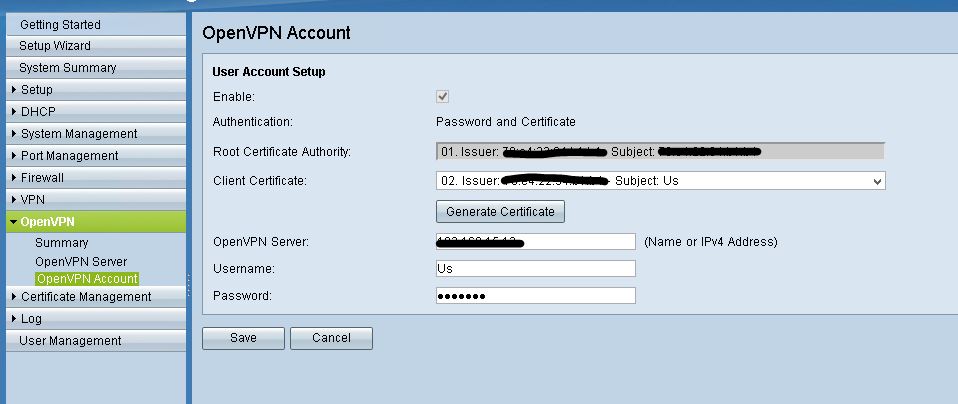Click the Password field

click(536, 296)
